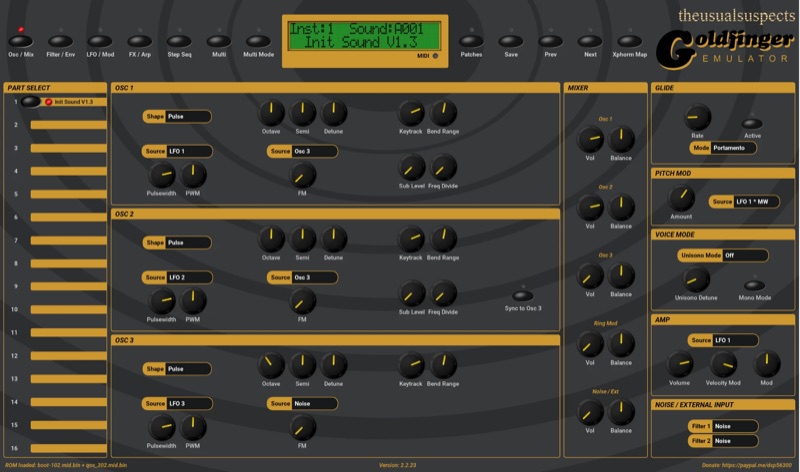Screen dimensions: 800x472
Task: Open OSC 3 FM Source Noise dropdown
Action: [302, 403]
